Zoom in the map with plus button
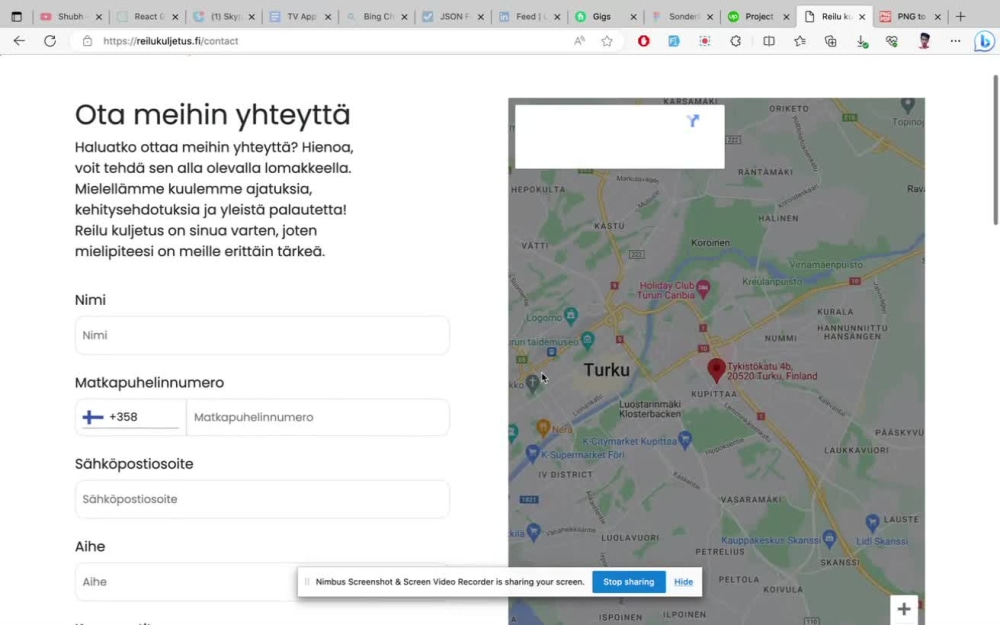The height and width of the screenshot is (625, 1000). (904, 609)
